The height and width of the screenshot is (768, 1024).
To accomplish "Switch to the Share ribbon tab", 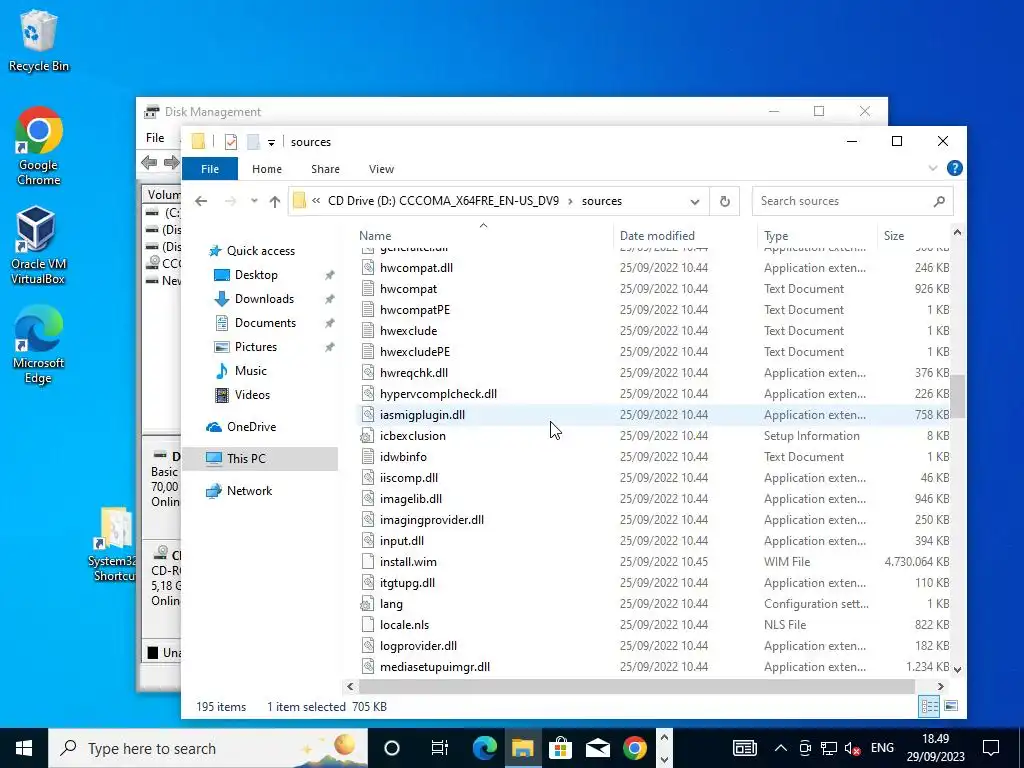I will [325, 169].
